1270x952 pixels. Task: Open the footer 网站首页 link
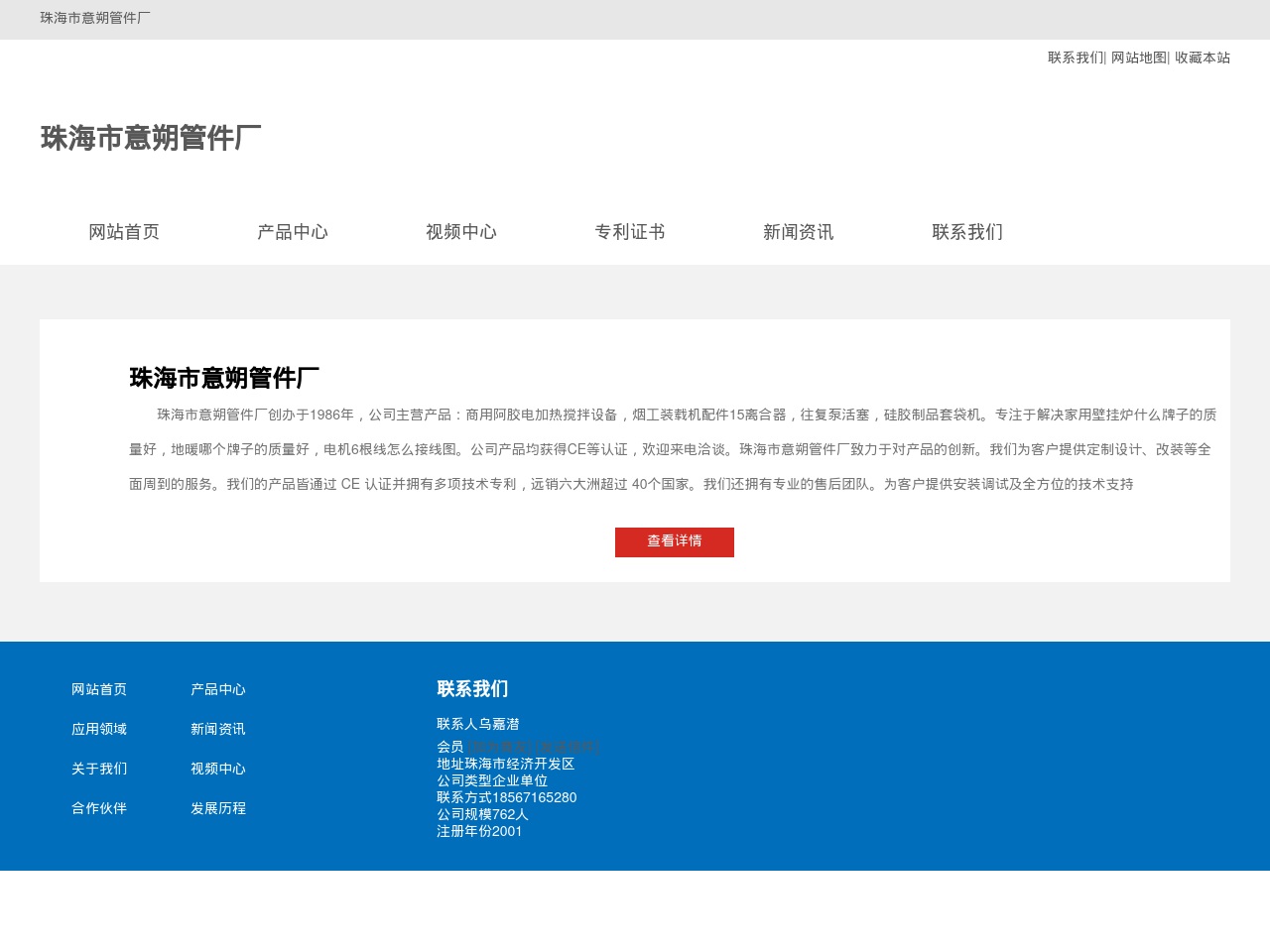pyautogui.click(x=99, y=689)
